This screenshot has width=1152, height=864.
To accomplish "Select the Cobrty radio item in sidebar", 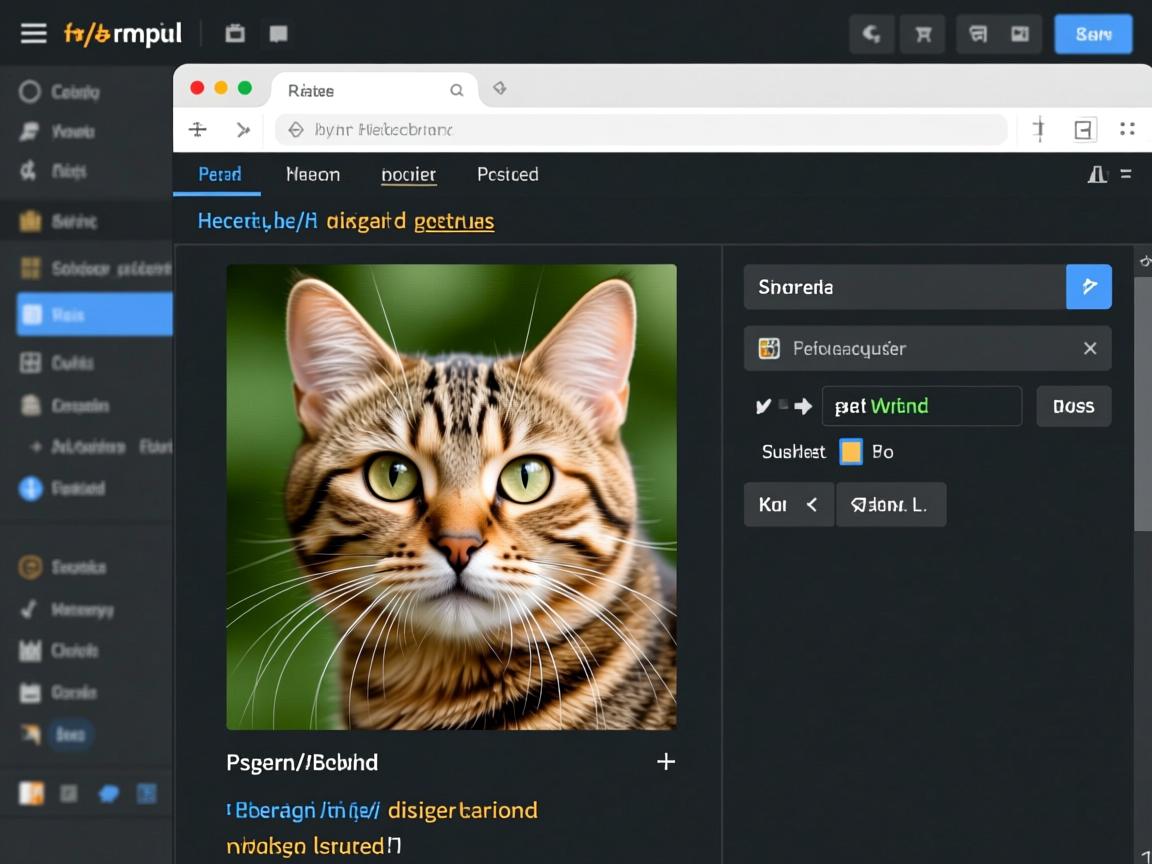I will coord(31,92).
